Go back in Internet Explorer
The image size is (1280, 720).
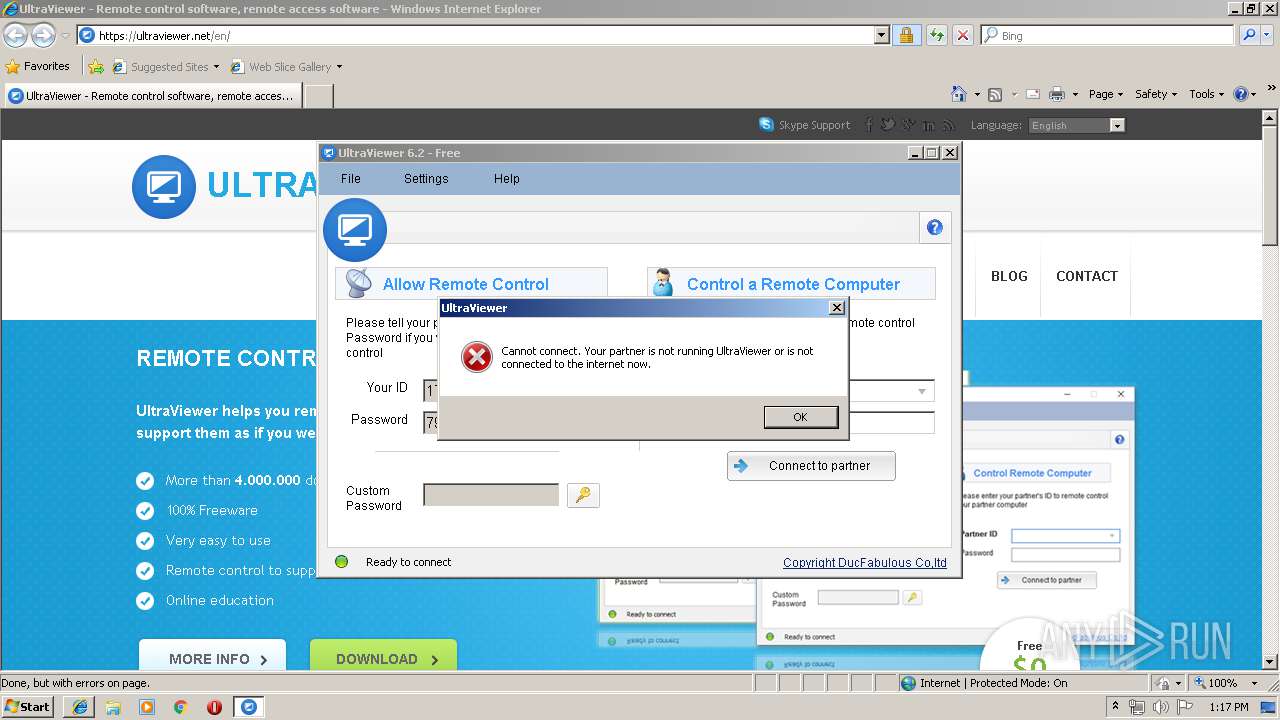click(15, 36)
